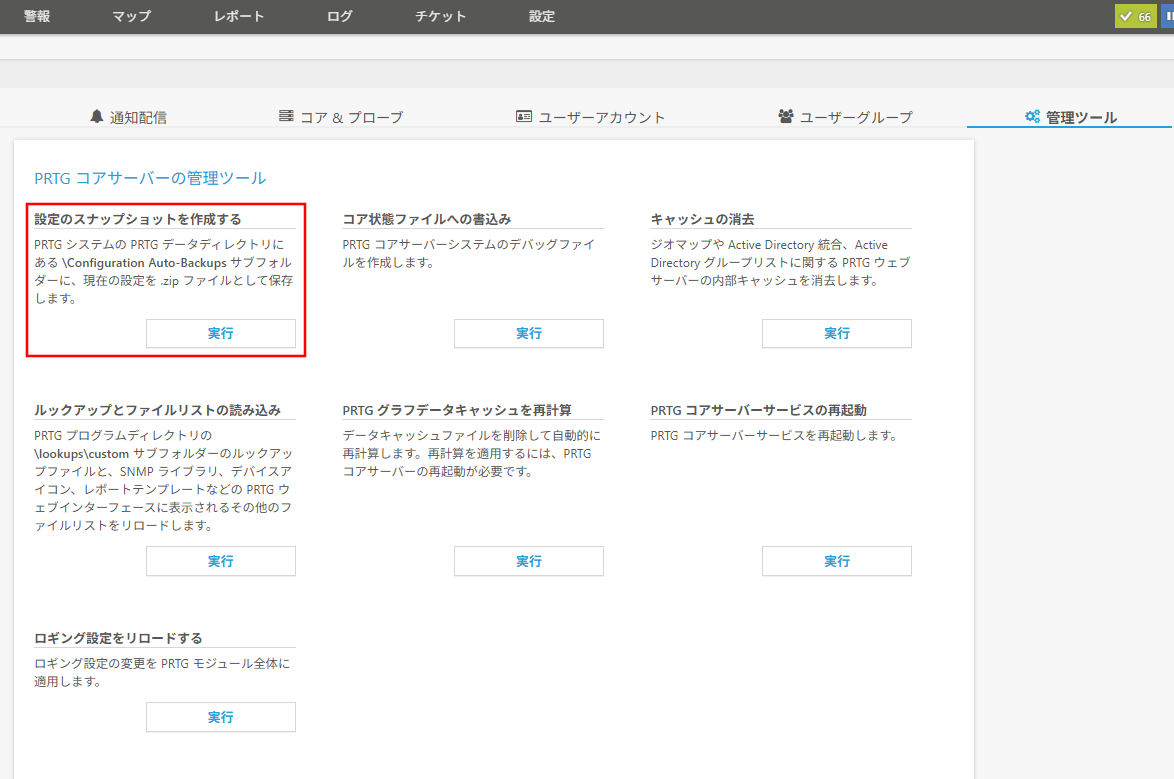Click 実行 under コア状態ファイルへの書込み

[x=529, y=333]
